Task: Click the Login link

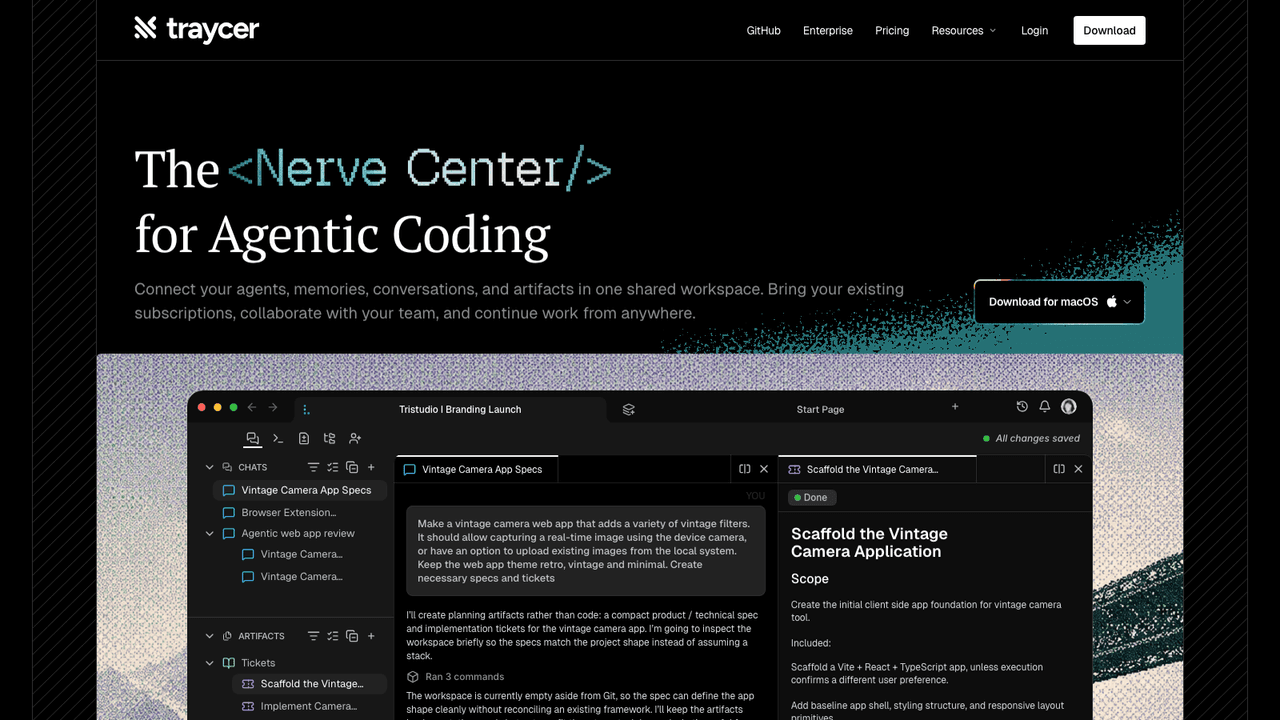Action: [x=1034, y=31]
